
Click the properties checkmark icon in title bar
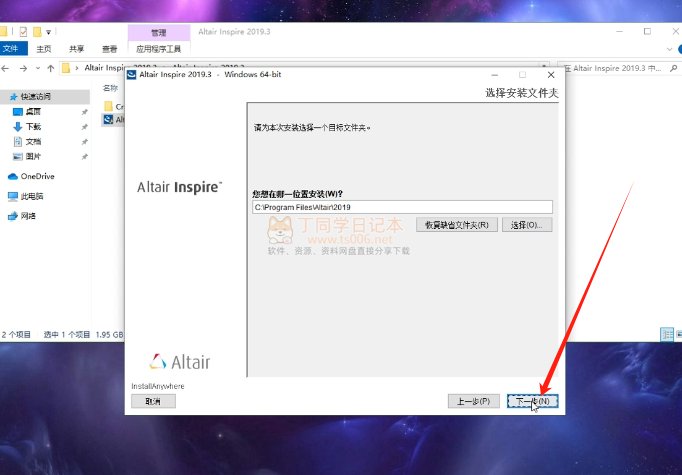click(23, 32)
